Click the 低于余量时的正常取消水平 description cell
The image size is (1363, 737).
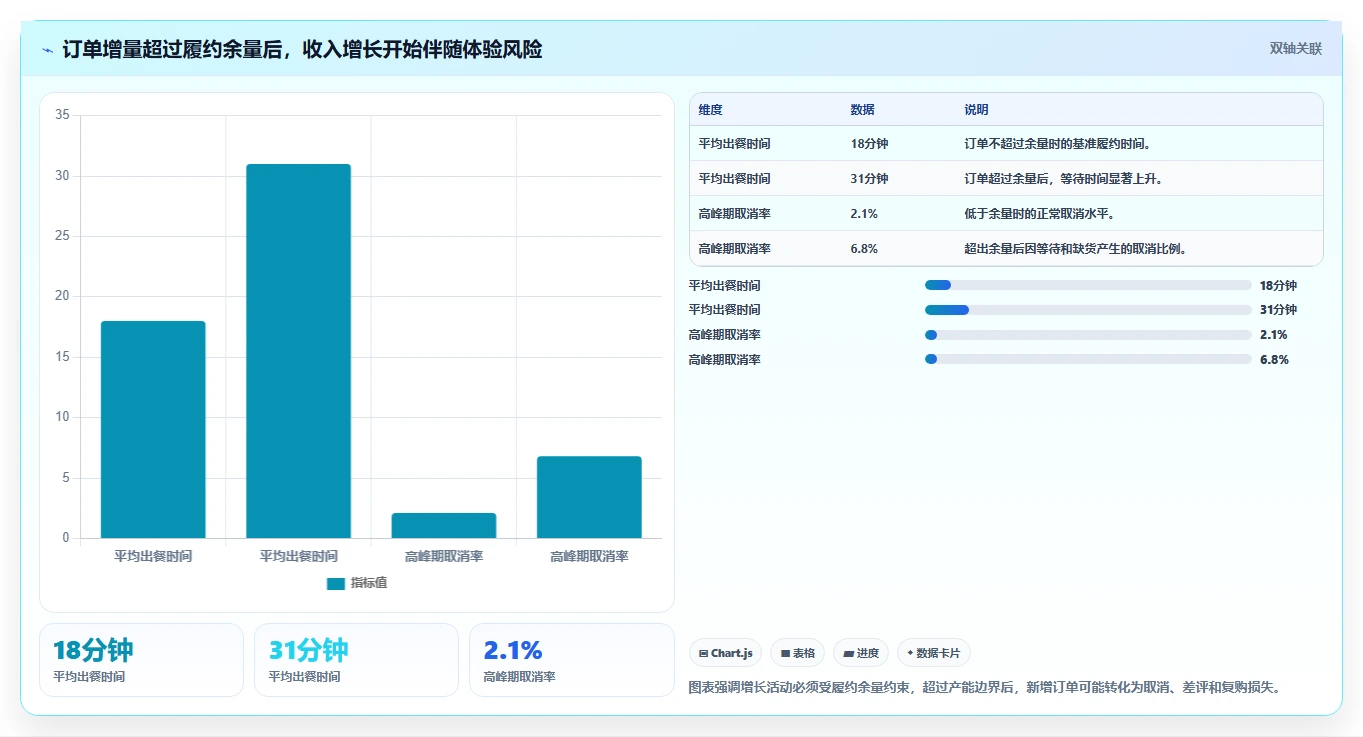tap(1040, 214)
